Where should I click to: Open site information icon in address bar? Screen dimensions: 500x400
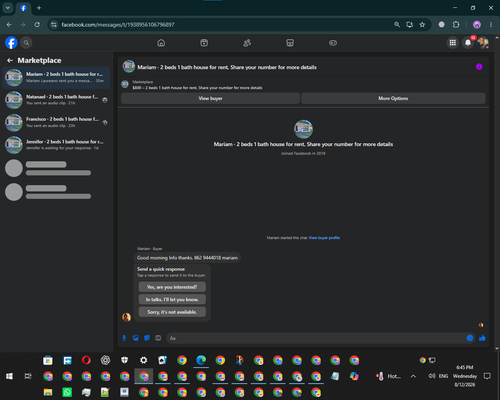click(x=54, y=25)
